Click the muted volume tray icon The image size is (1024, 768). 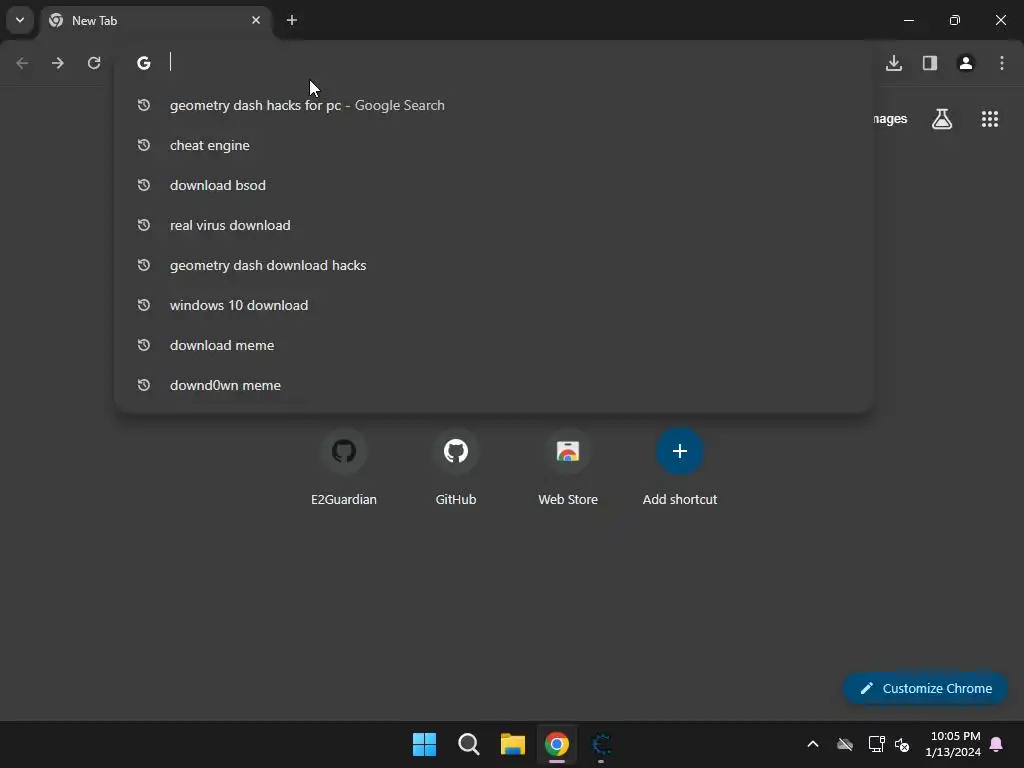pyautogui.click(x=902, y=744)
